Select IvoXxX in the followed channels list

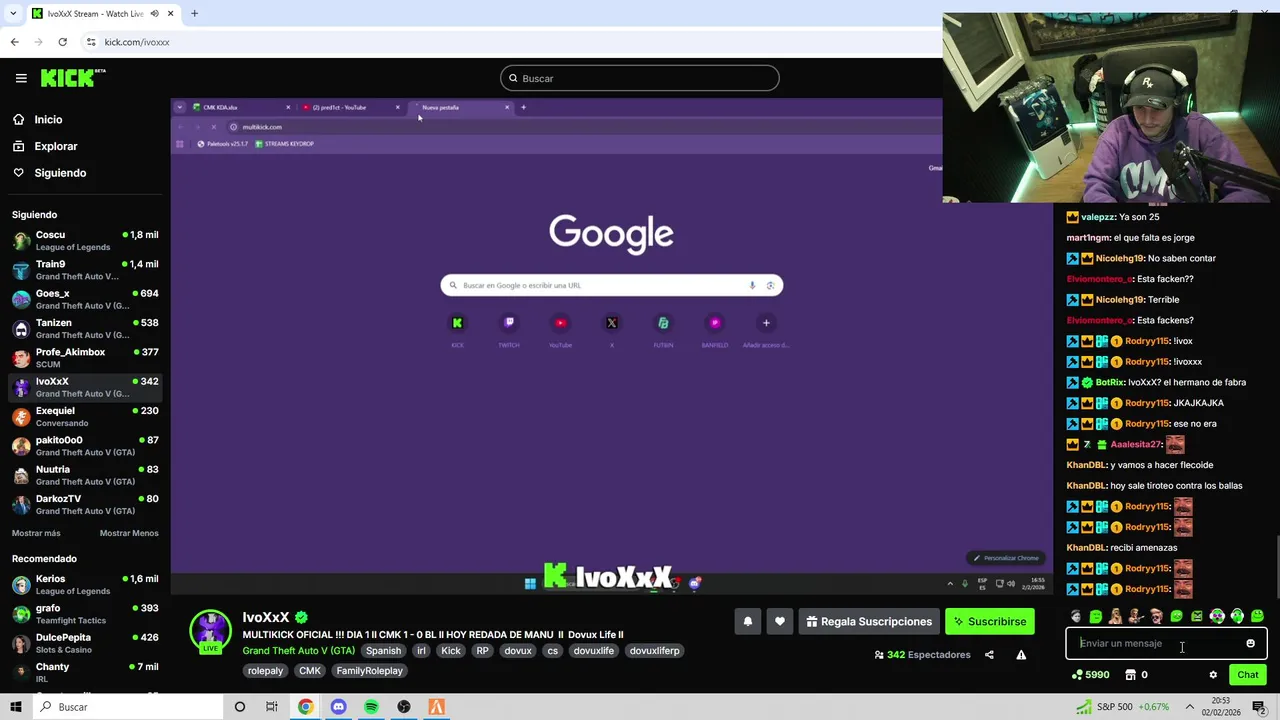85,387
